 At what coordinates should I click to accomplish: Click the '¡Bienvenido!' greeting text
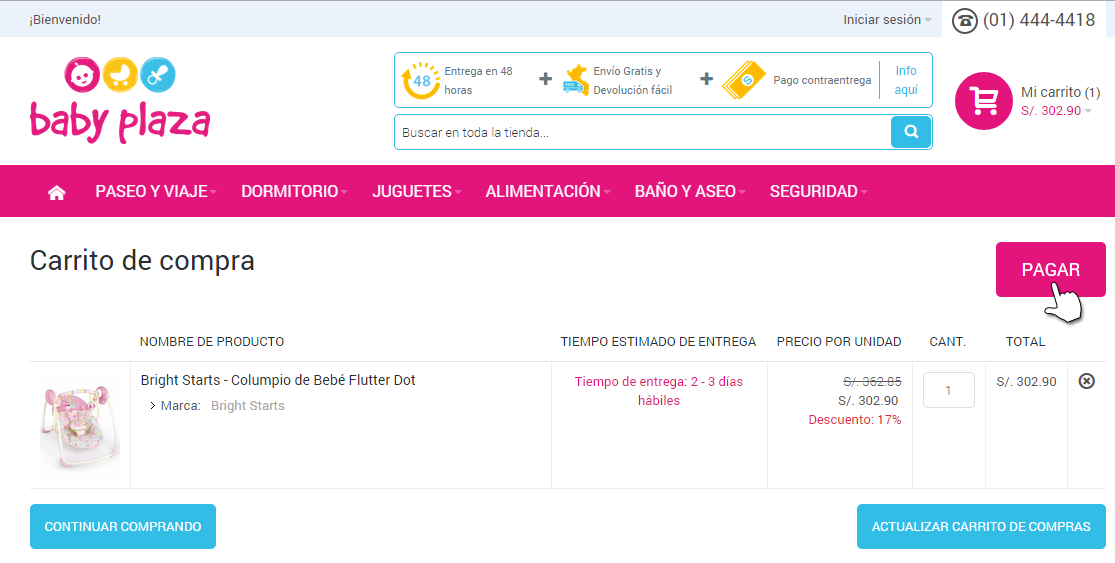tap(65, 20)
